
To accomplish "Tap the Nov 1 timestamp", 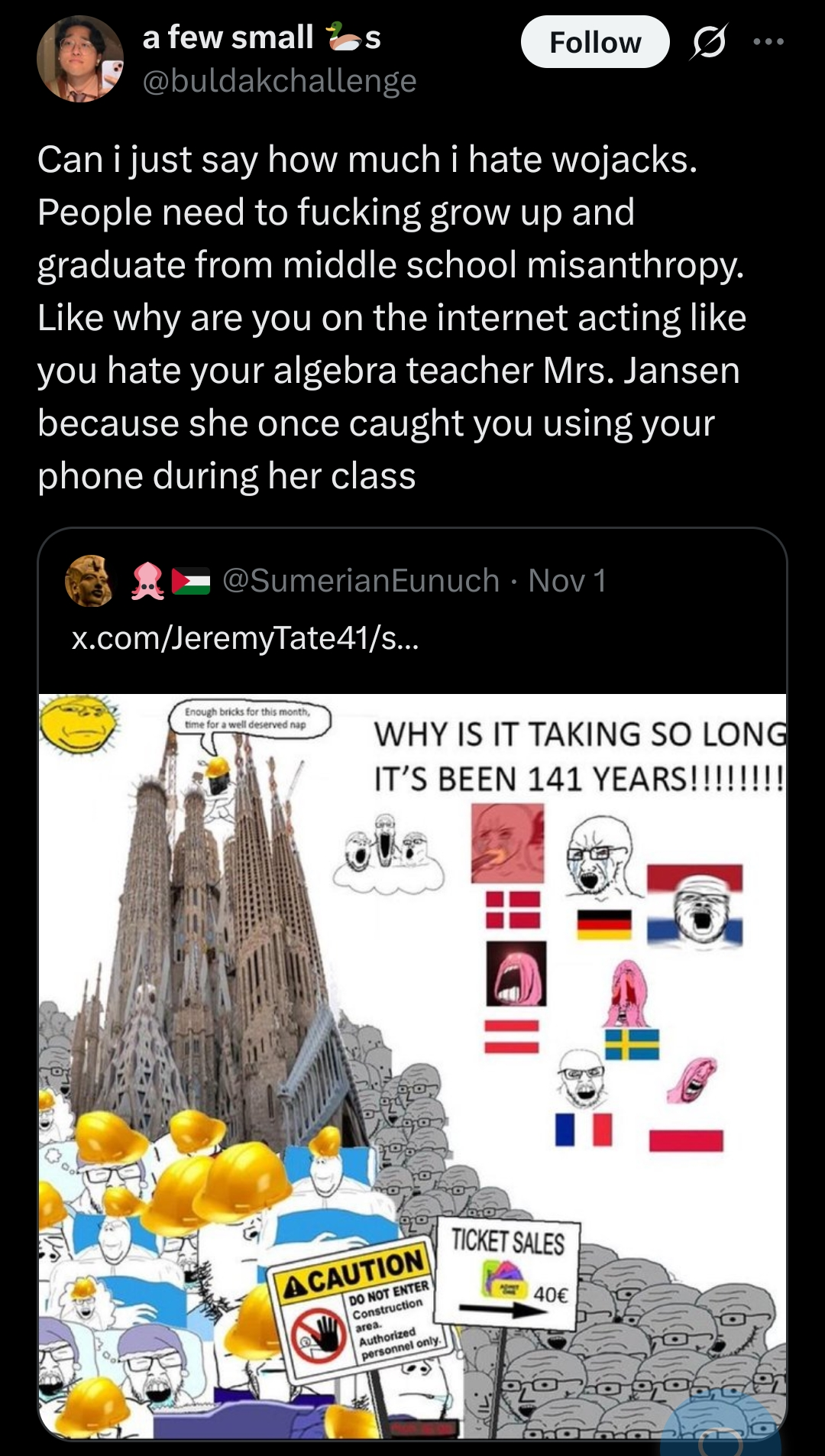I will [568, 581].
